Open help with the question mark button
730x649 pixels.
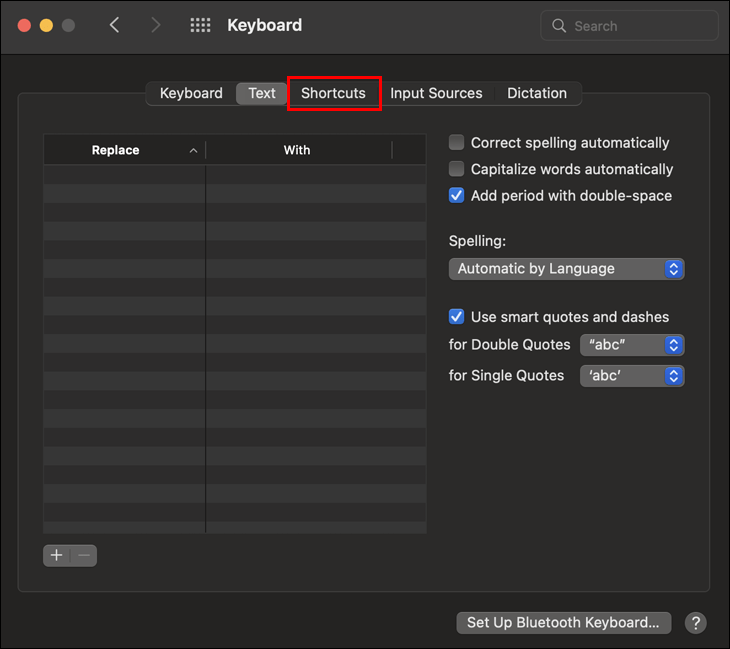pos(695,623)
